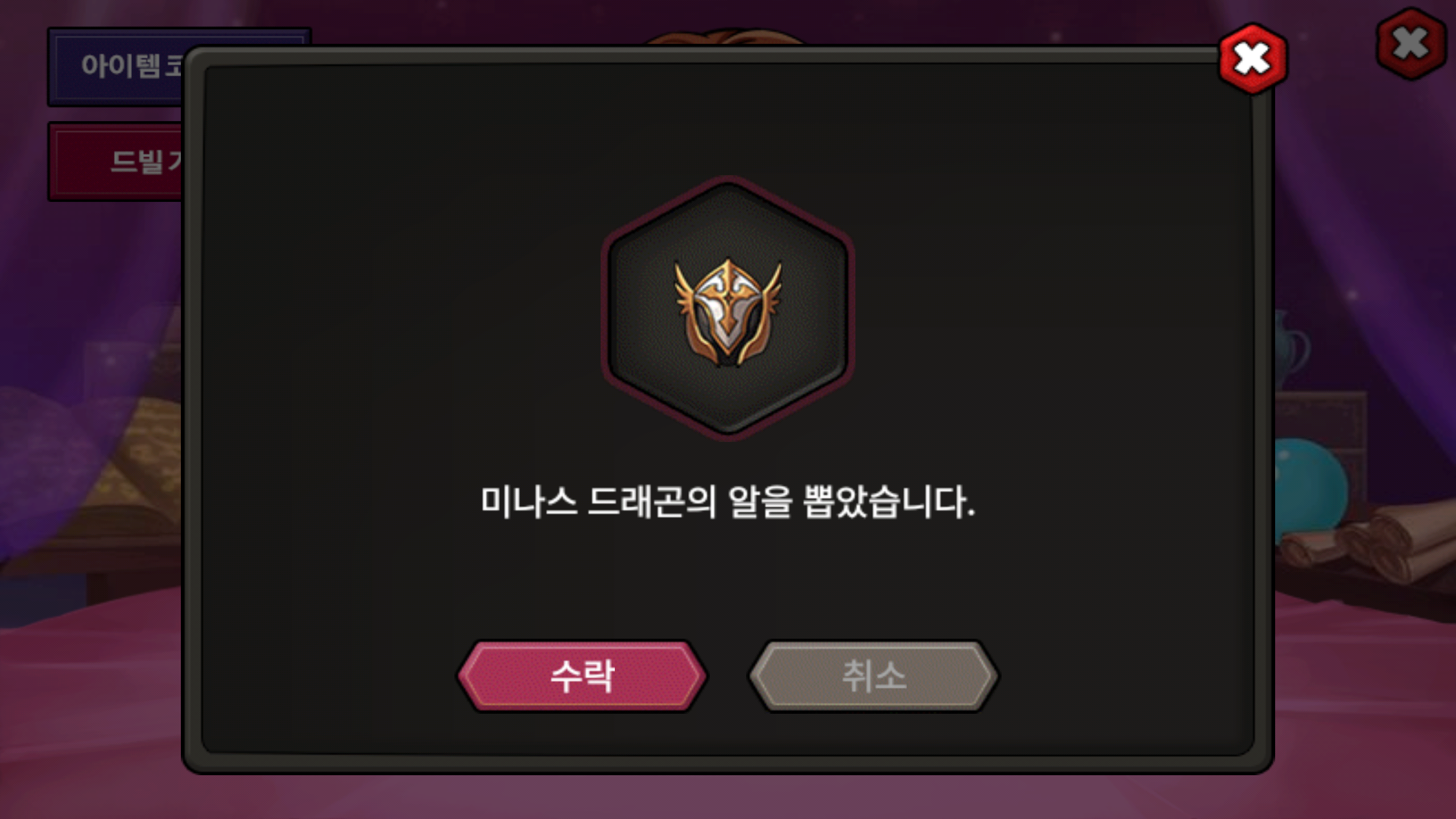Tap empty dark area of the dialog
This screenshot has height=819, width=1456.
398,284
